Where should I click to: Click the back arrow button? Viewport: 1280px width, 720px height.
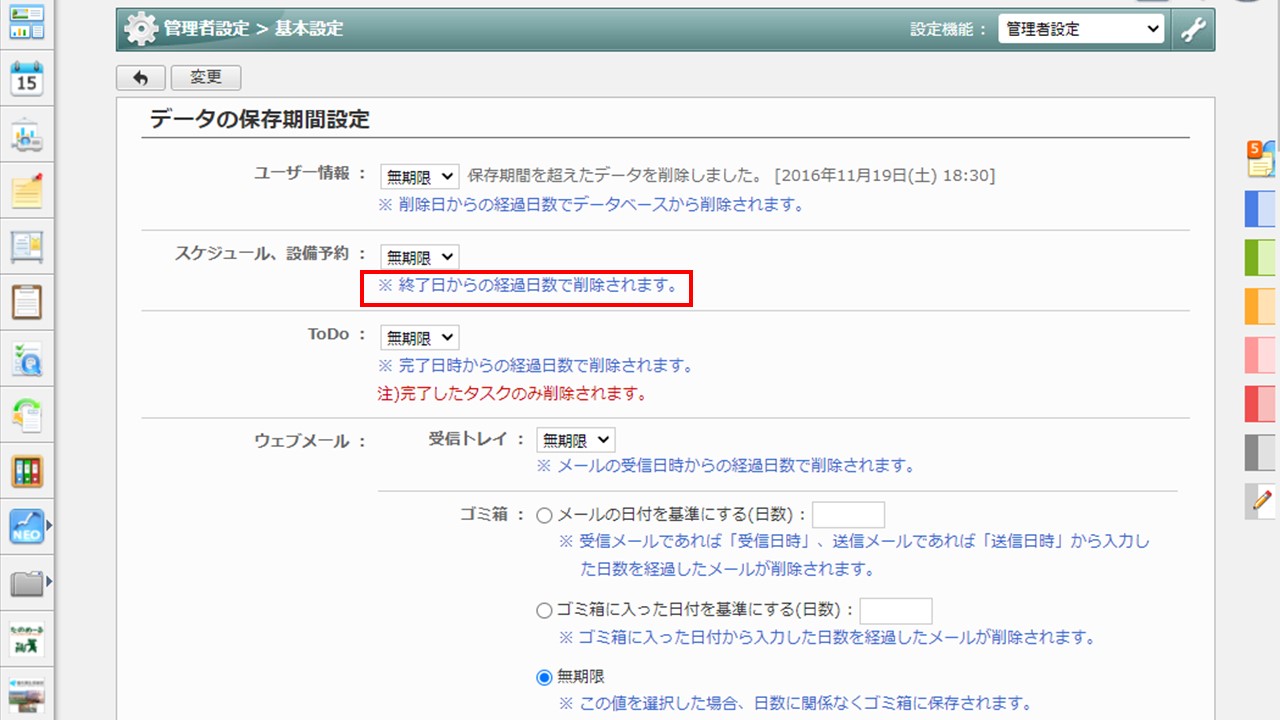(x=141, y=78)
